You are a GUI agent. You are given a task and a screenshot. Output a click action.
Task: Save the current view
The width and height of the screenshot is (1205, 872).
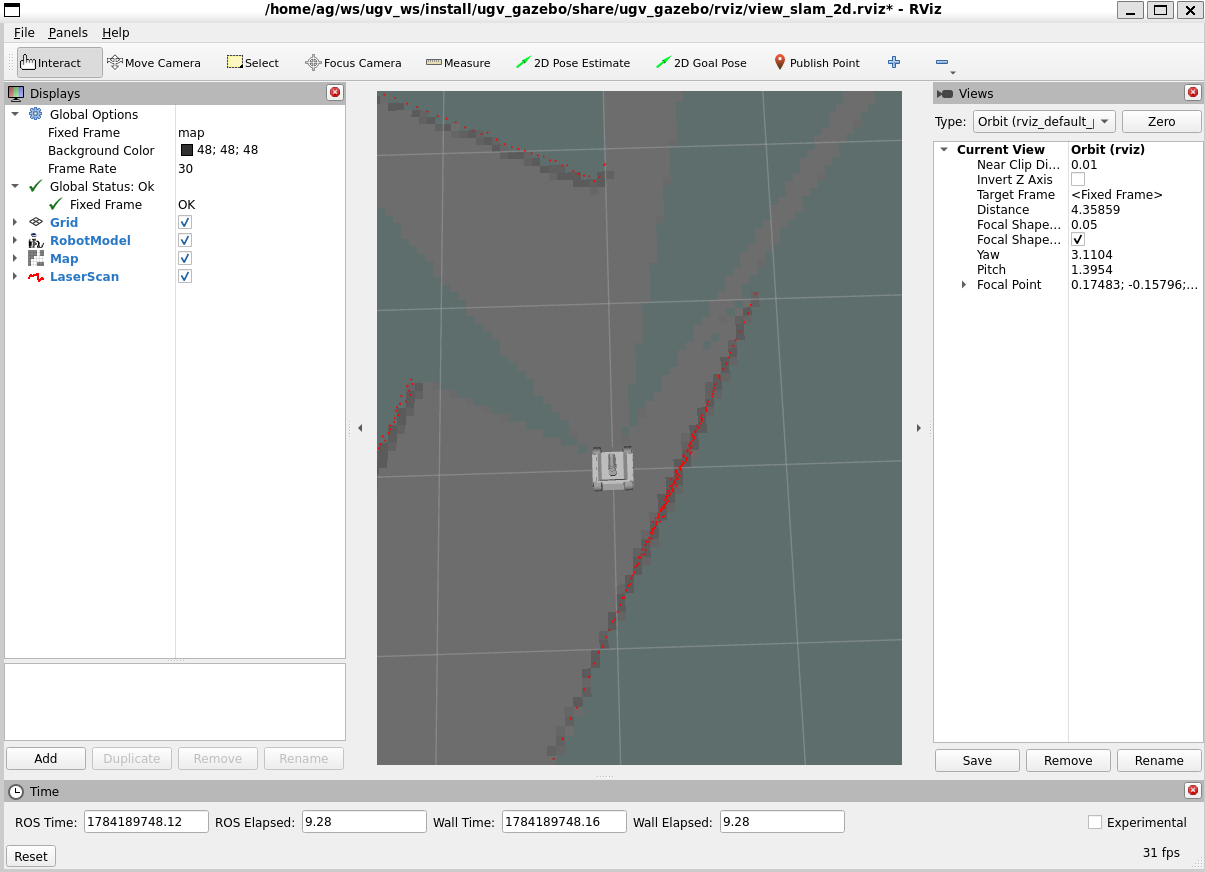point(977,760)
